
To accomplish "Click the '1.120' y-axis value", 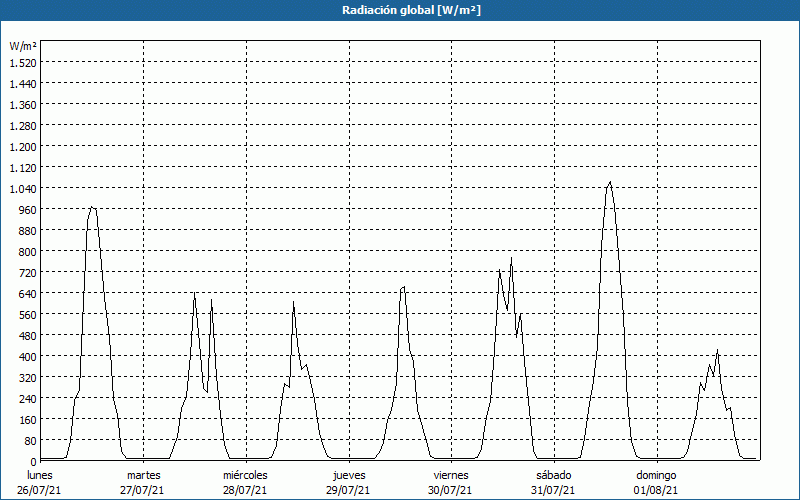I will (x=23, y=168).
